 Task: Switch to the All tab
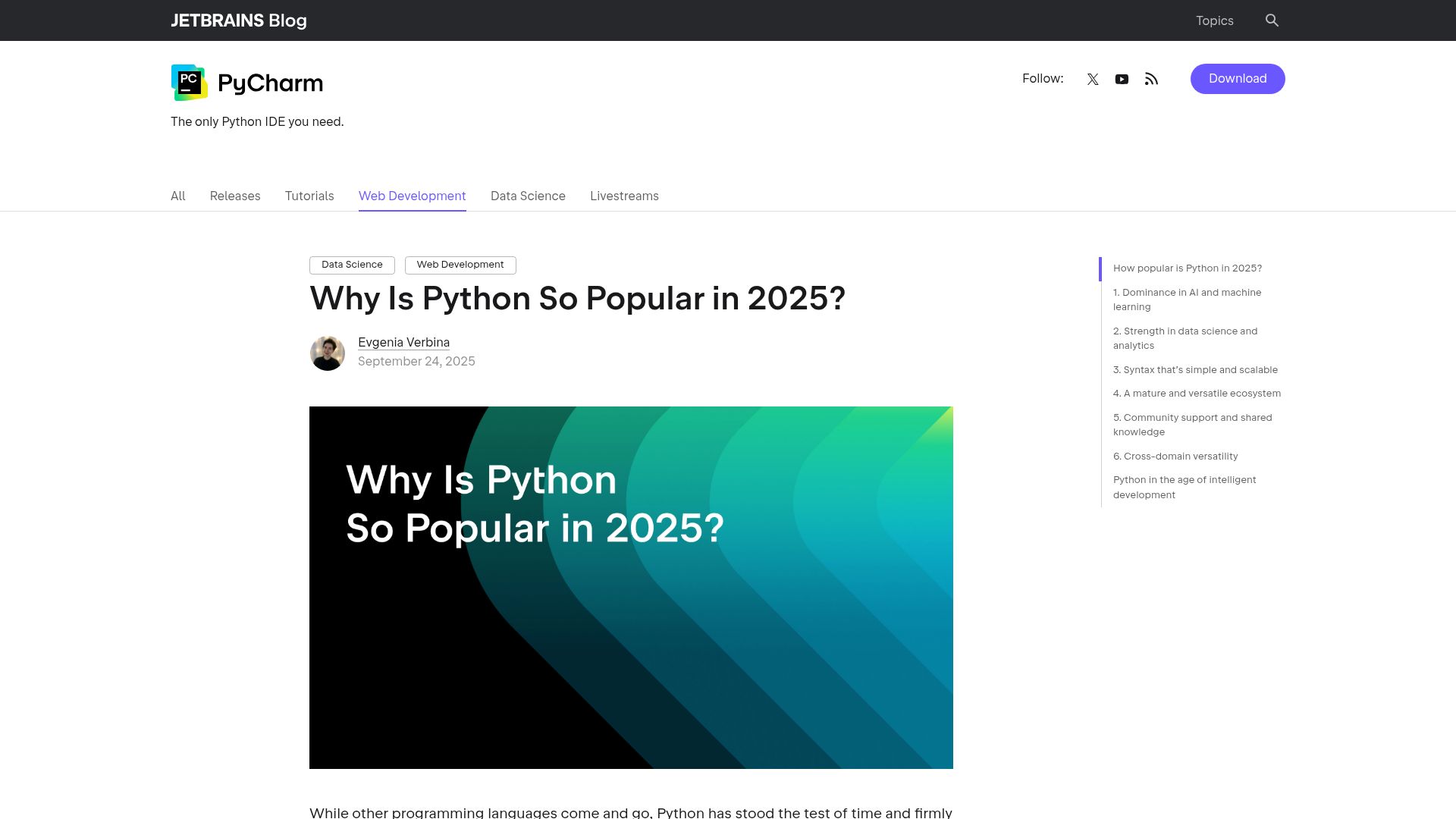tap(178, 196)
